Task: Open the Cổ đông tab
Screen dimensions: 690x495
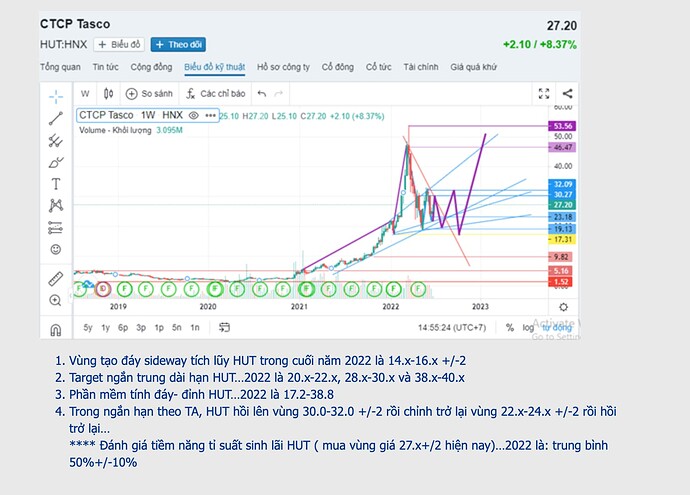Action: [338, 67]
